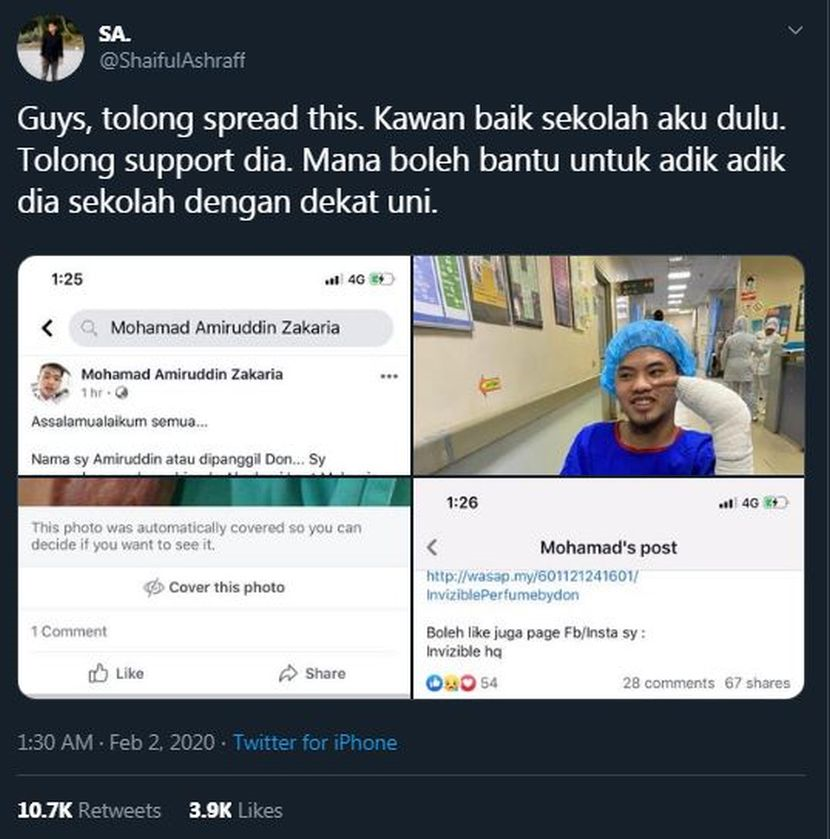Open Mohamad Amiruddin Zakaria's small profile photo

(x=50, y=382)
